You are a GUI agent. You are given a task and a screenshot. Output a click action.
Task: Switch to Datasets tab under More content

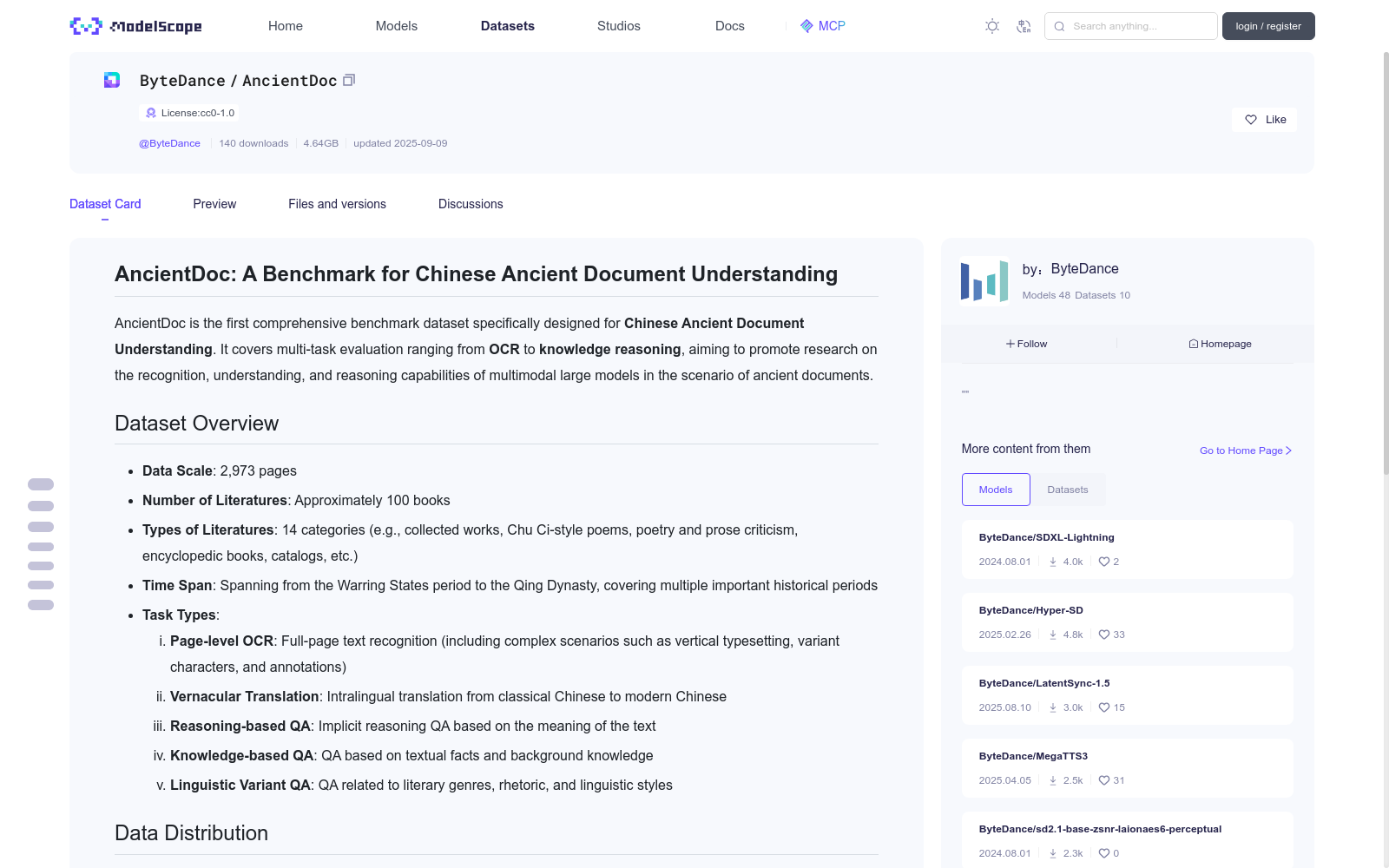point(1068,490)
